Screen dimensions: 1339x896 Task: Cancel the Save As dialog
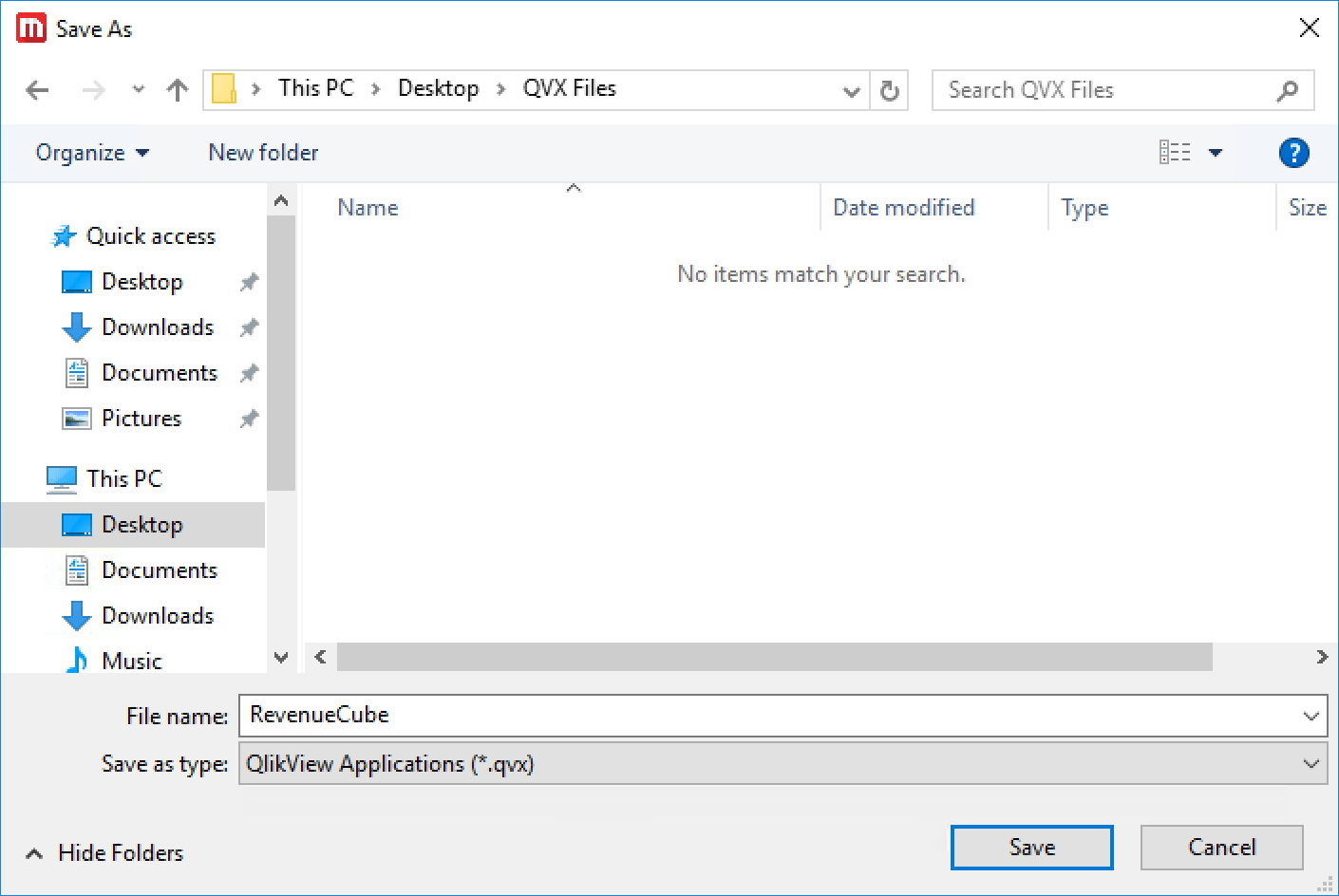point(1221,848)
